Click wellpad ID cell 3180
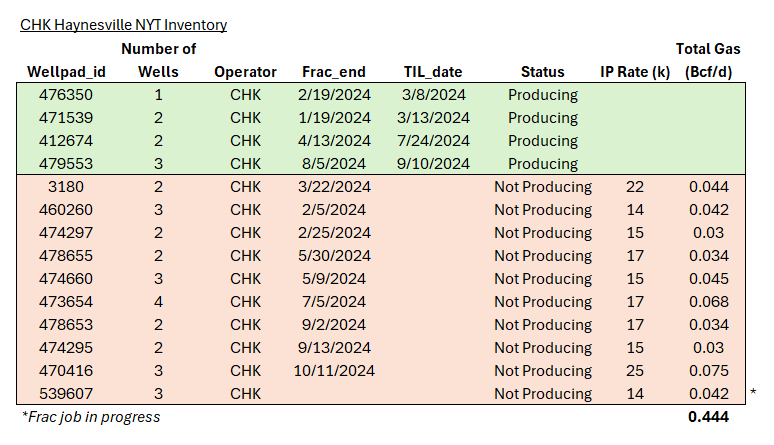This screenshot has width=774, height=445. [x=66, y=187]
